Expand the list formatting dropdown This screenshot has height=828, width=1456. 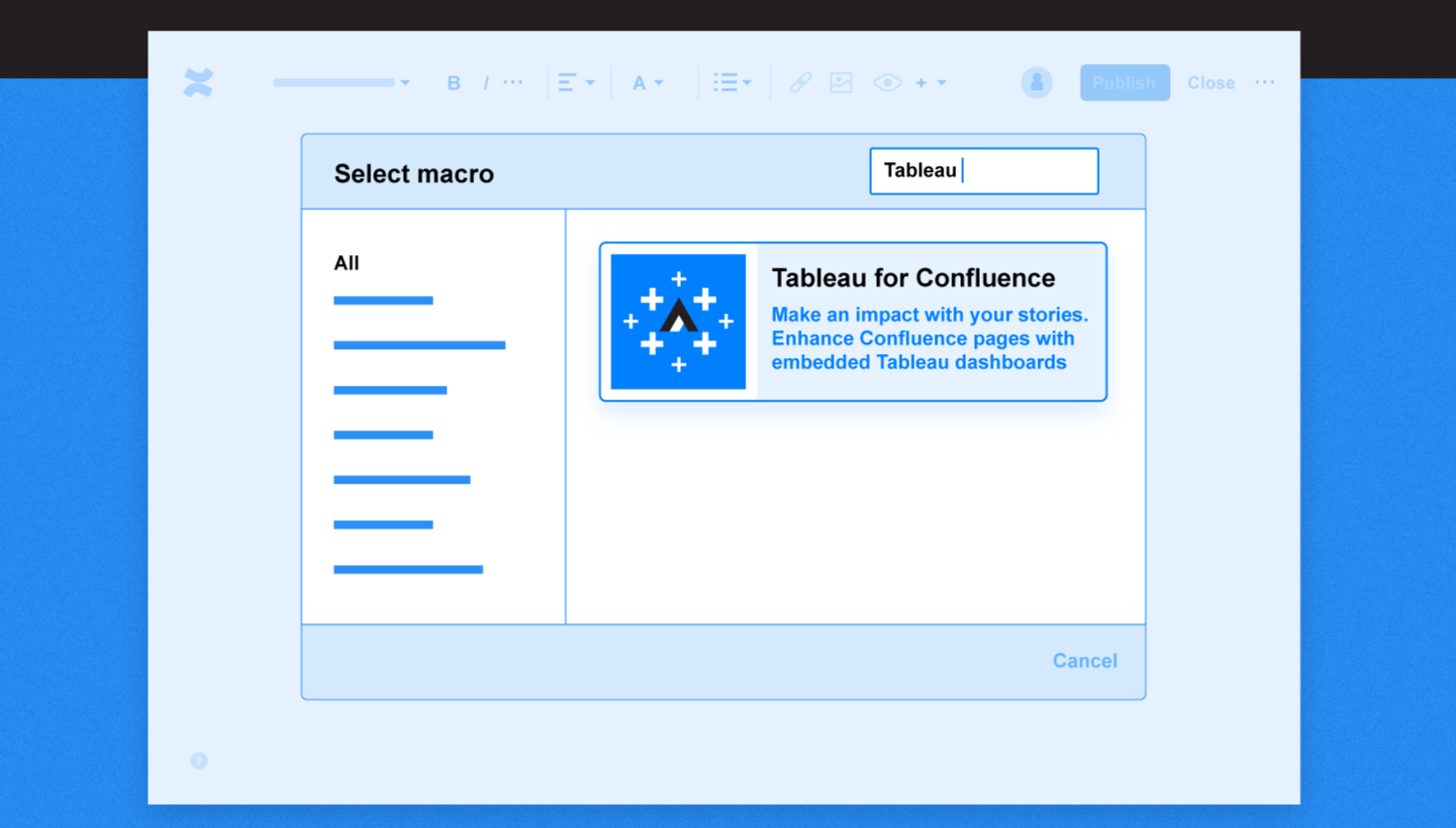(x=731, y=82)
